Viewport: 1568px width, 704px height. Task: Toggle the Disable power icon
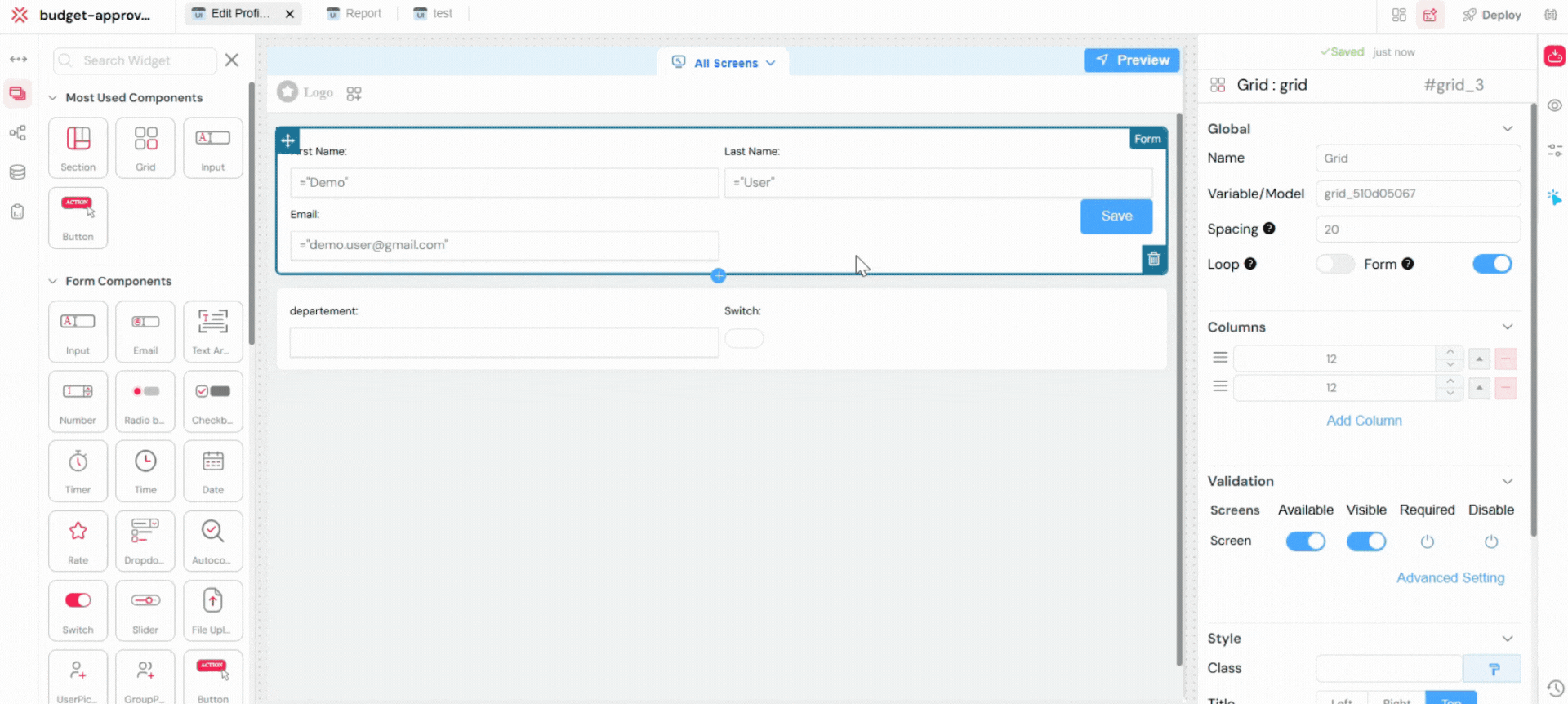pos(1491,541)
